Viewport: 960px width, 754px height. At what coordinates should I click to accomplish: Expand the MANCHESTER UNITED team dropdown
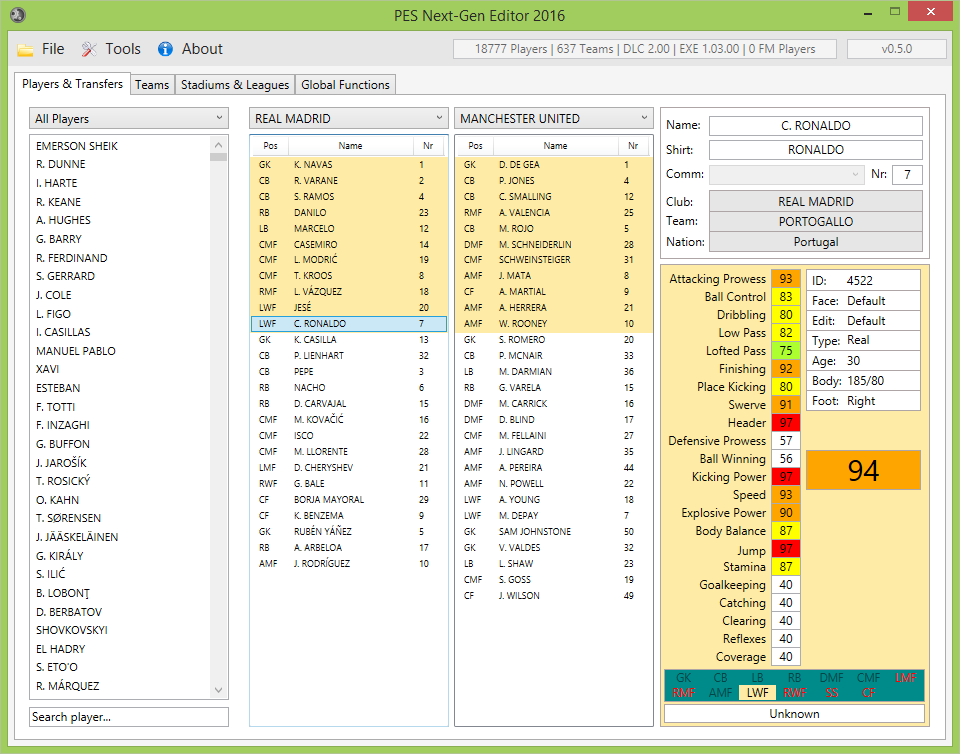click(553, 118)
